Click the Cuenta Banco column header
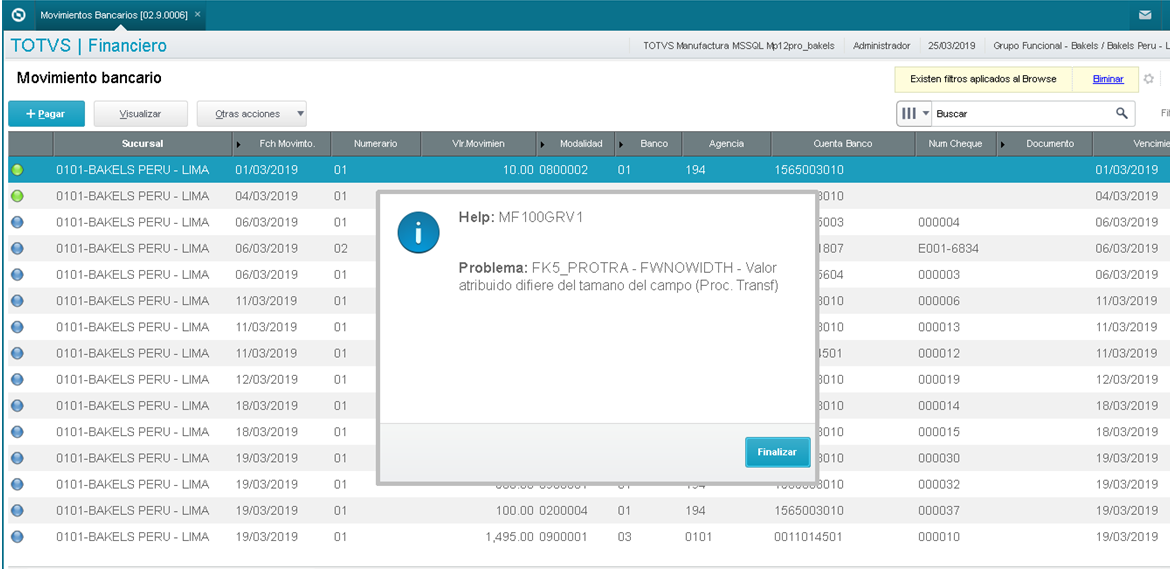The image size is (1170, 569). (843, 144)
